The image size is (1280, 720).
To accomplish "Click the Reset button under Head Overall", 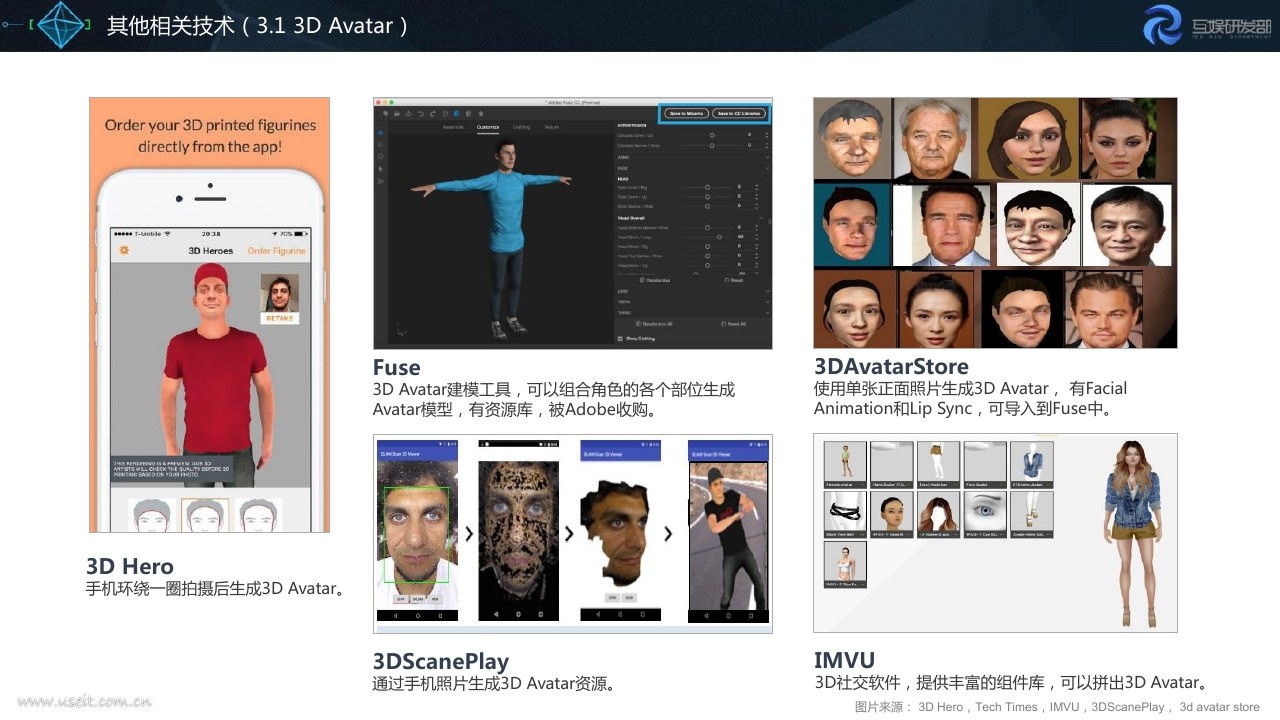I will 733,280.
